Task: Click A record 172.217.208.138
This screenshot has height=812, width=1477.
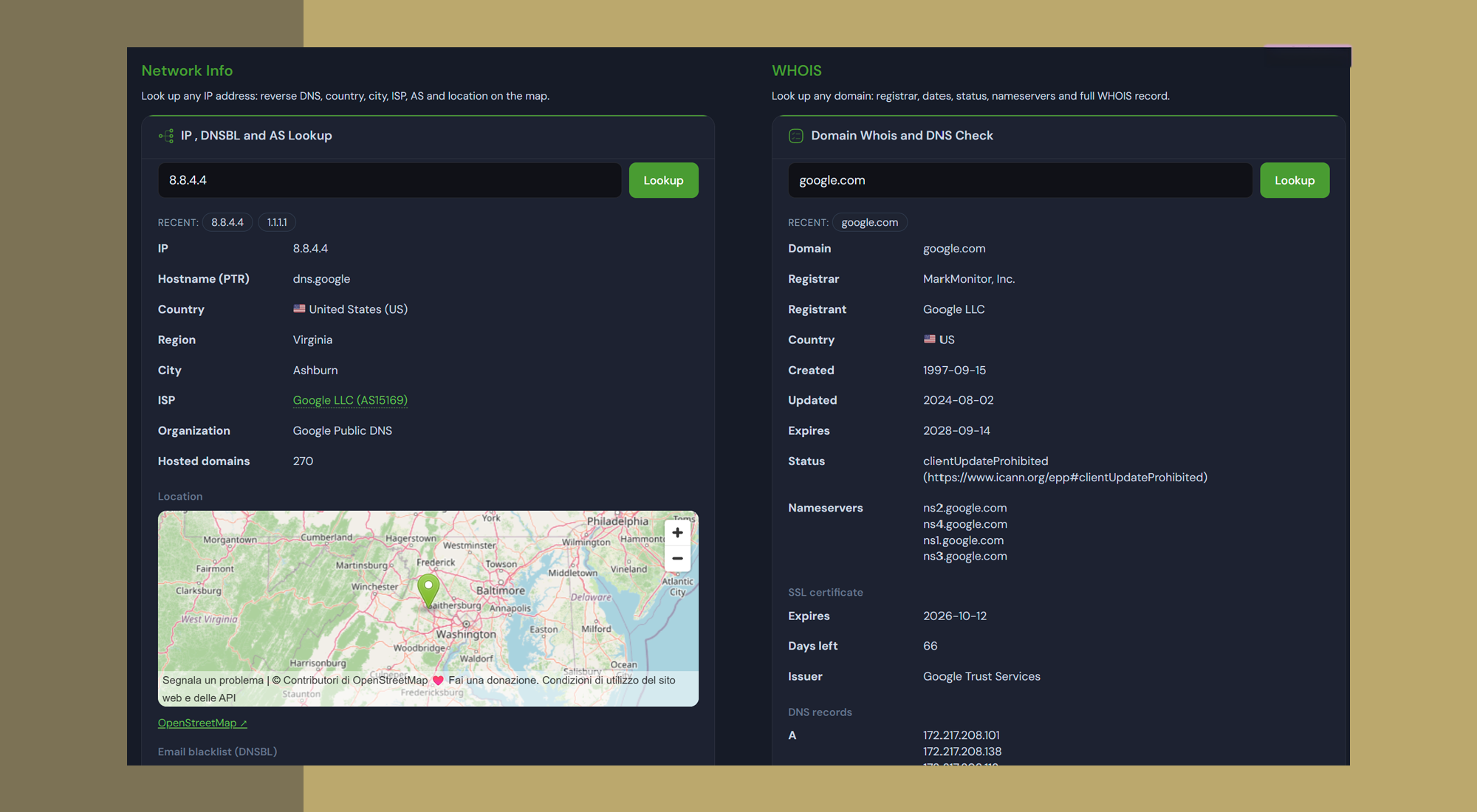Action: pos(962,751)
